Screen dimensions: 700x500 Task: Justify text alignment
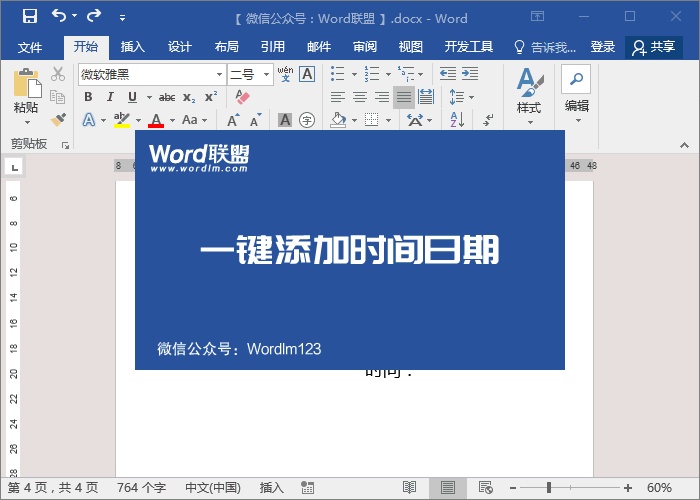[404, 97]
